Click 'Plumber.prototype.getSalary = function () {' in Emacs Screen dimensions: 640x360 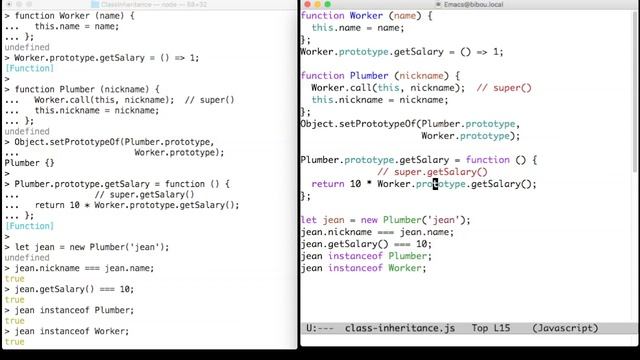click(418, 160)
